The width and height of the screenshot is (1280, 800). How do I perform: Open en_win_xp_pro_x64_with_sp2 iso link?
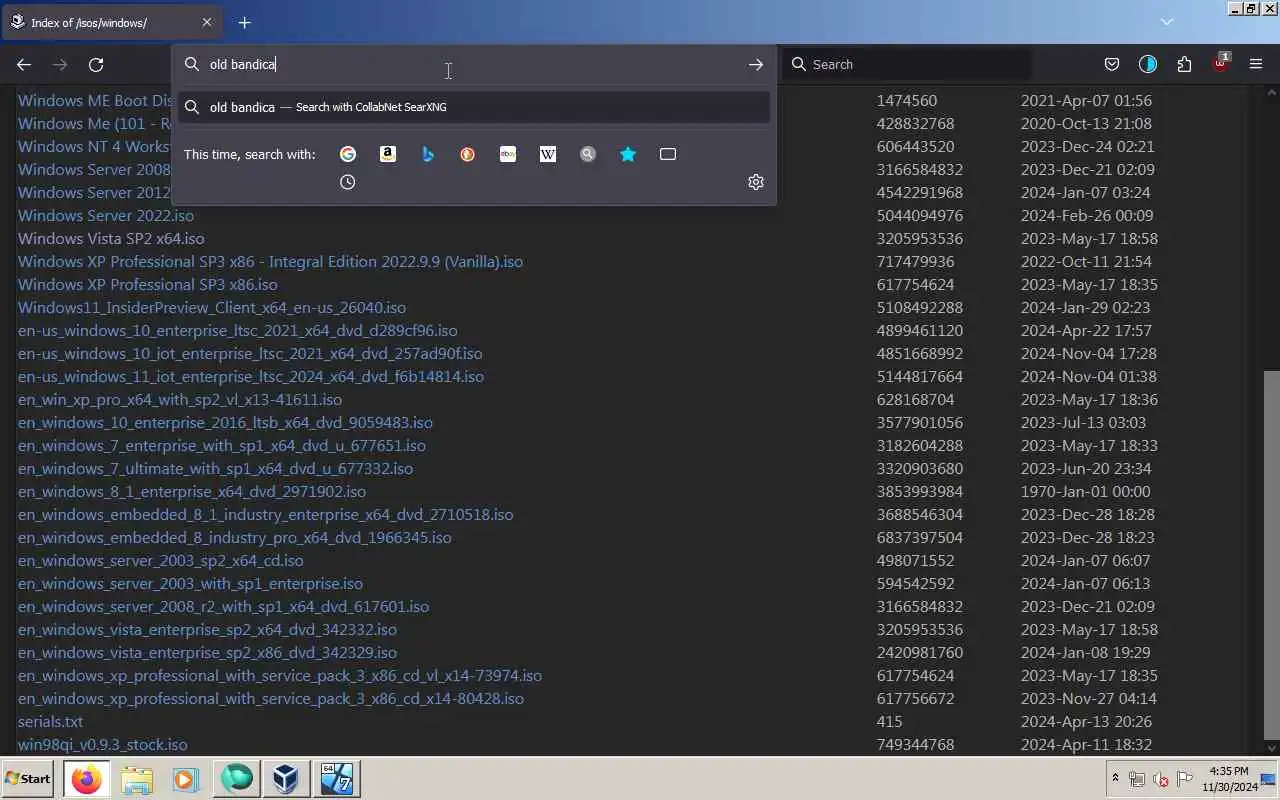tap(180, 399)
